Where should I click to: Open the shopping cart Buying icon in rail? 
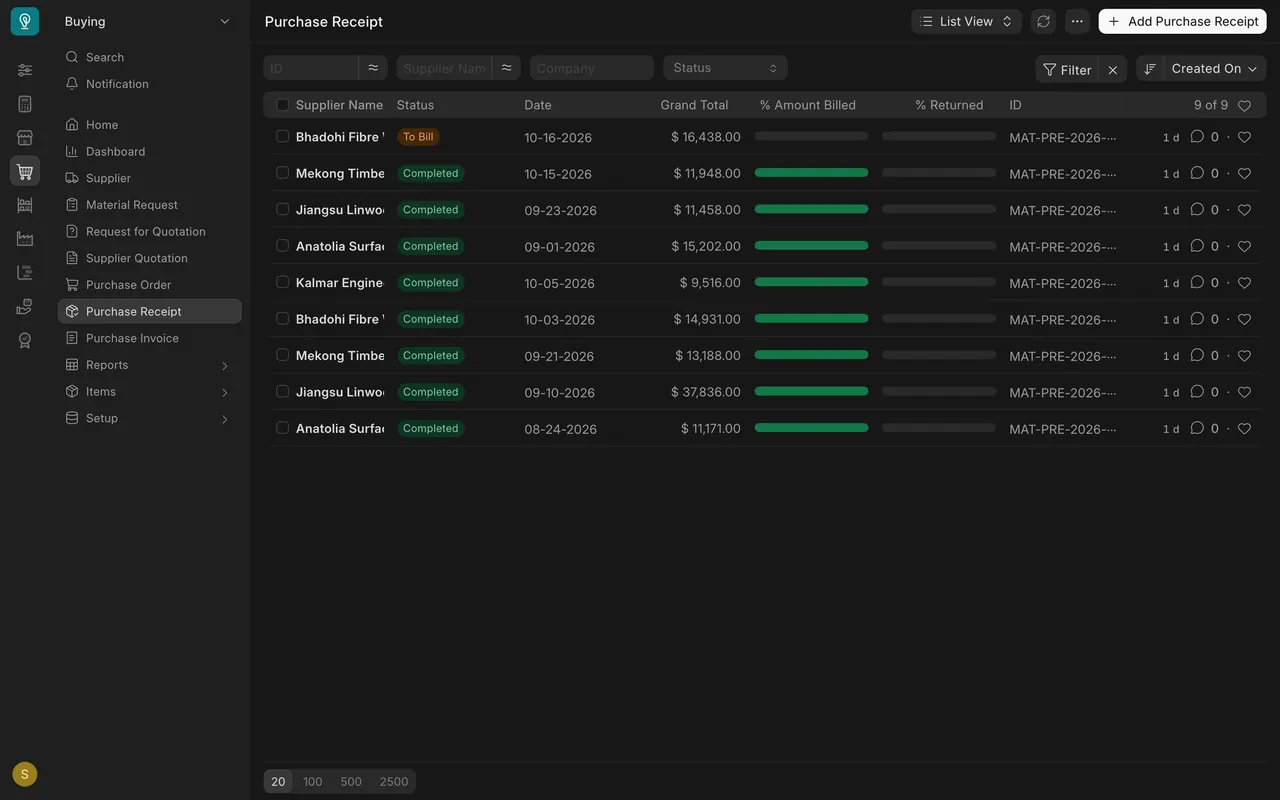click(x=25, y=171)
